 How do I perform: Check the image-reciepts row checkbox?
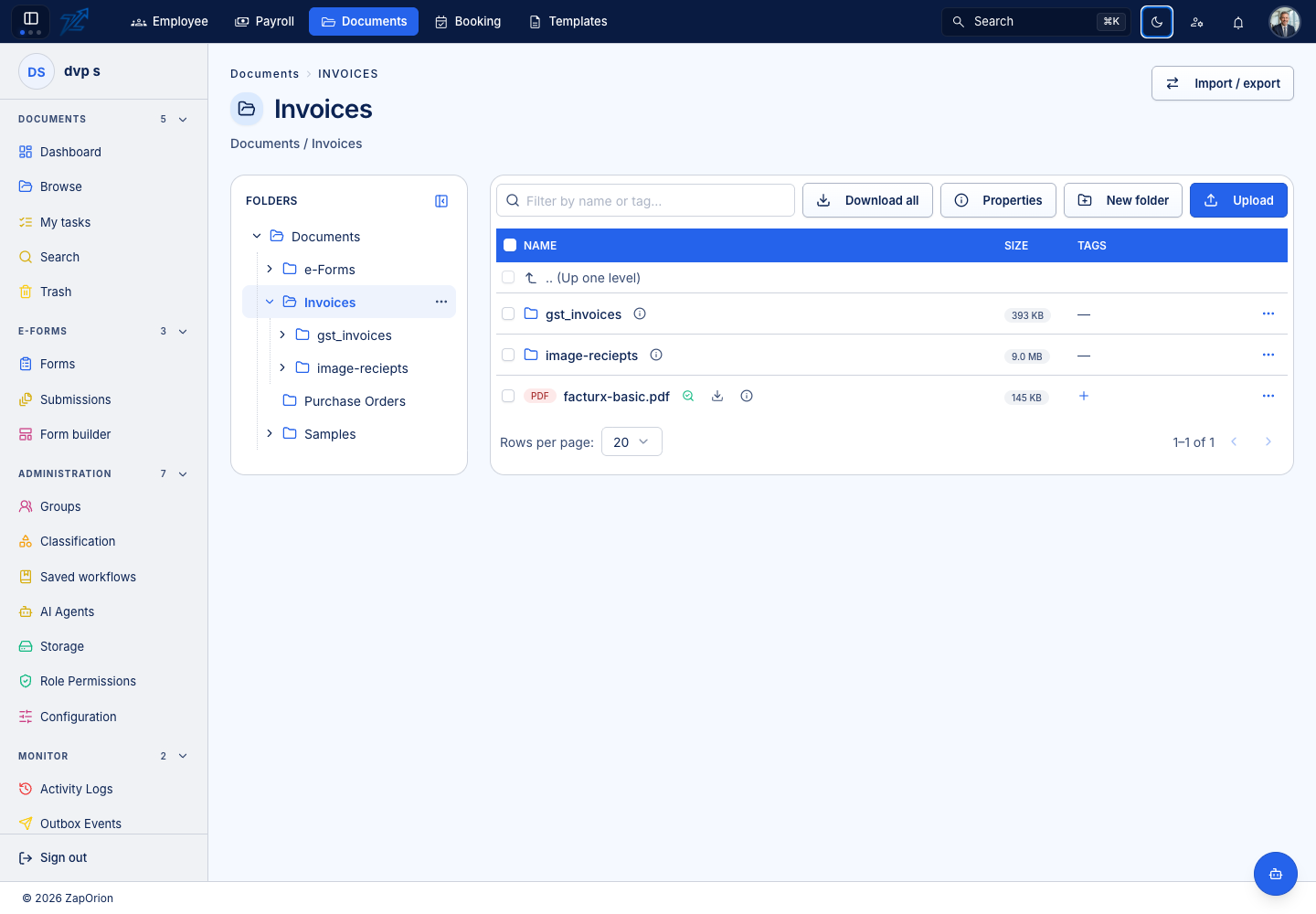click(x=508, y=355)
